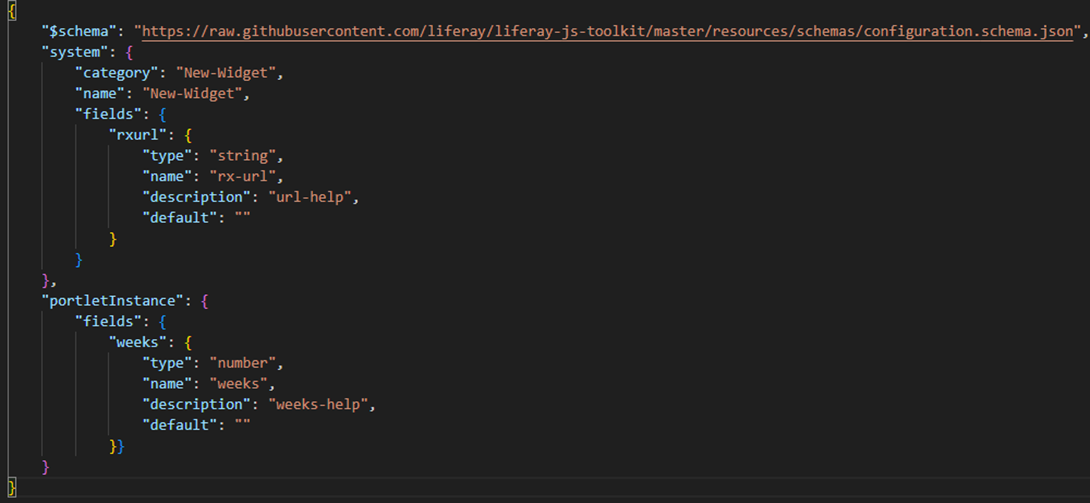Click the "weeks" object key

pos(141,342)
